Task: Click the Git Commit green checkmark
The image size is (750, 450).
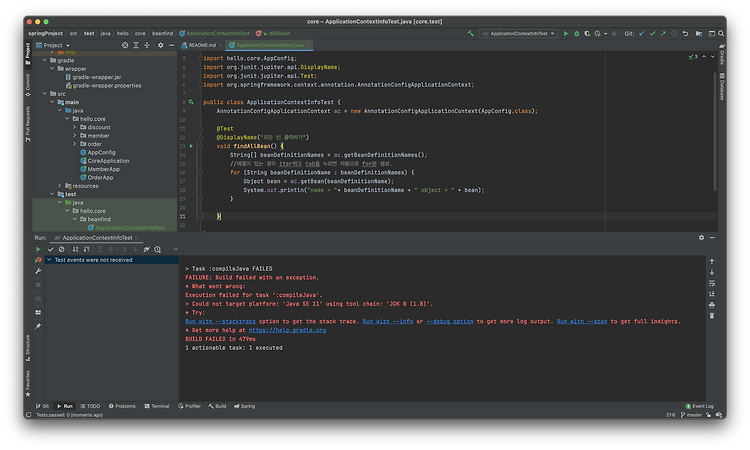Action: (x=652, y=33)
